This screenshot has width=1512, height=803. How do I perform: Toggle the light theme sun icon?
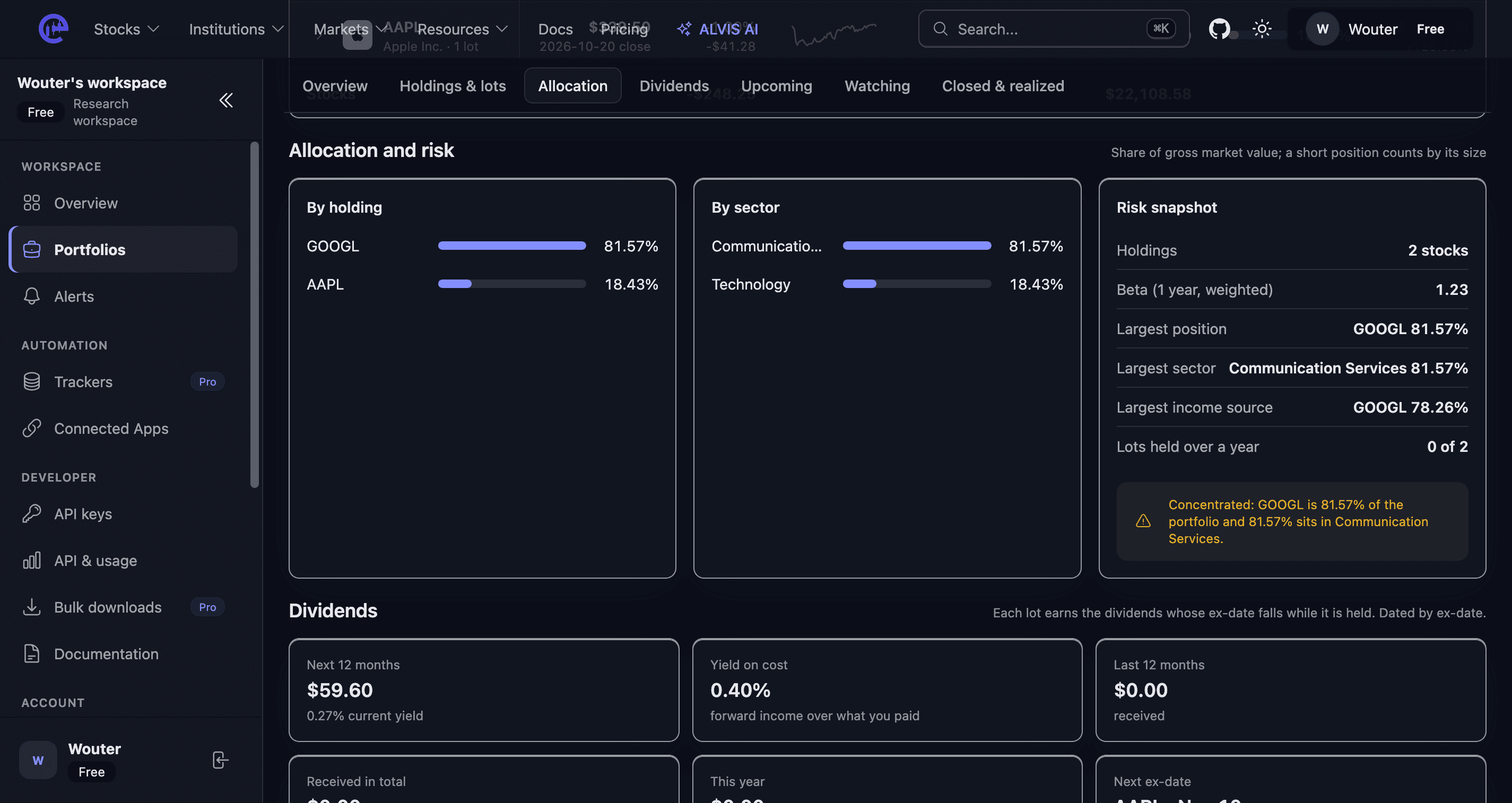coord(1262,29)
